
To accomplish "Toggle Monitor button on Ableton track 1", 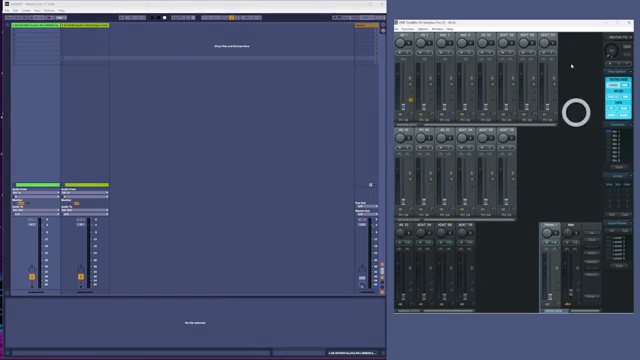I will pyautogui.click(x=21, y=203).
